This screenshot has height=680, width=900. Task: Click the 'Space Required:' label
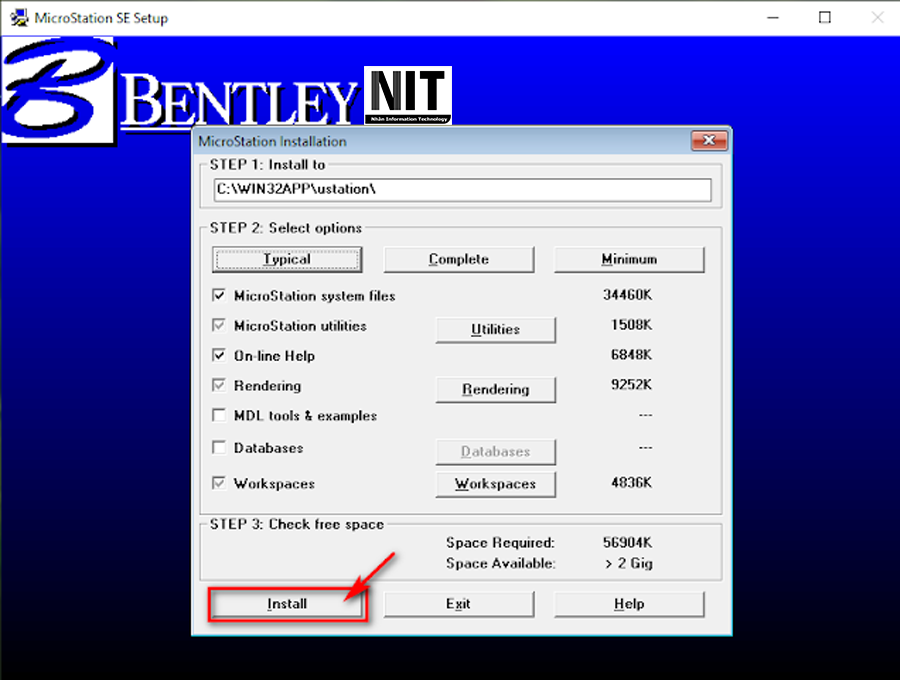click(x=501, y=543)
